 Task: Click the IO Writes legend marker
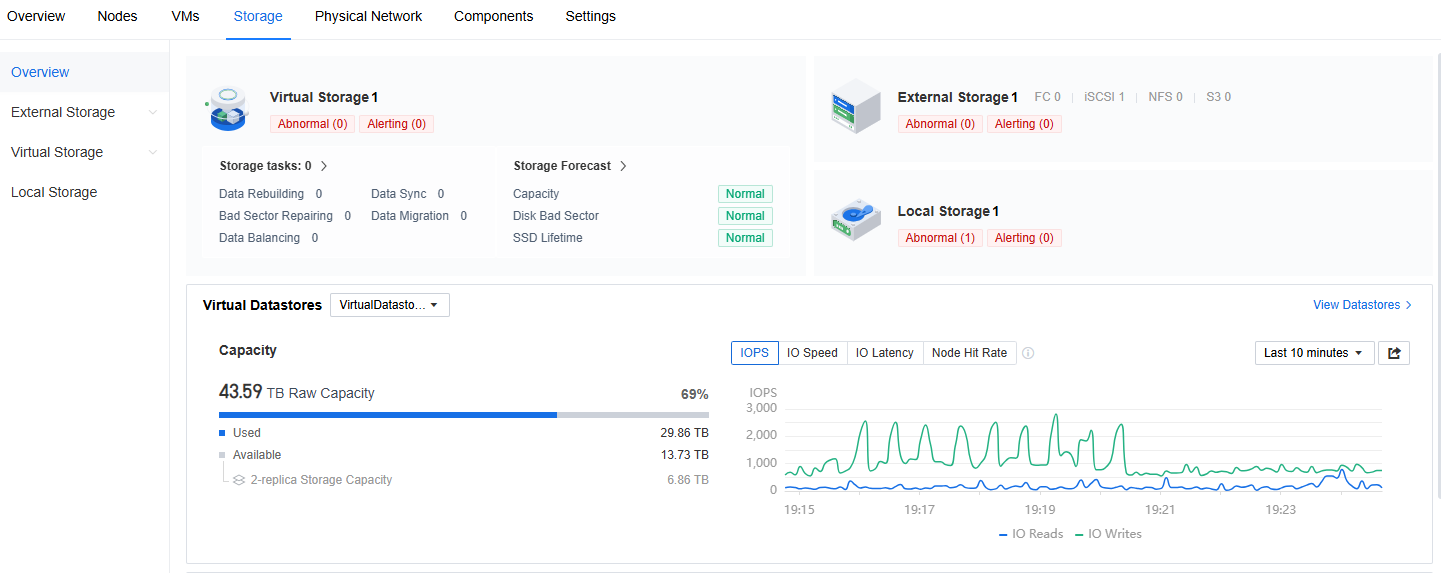pyautogui.click(x=1079, y=534)
